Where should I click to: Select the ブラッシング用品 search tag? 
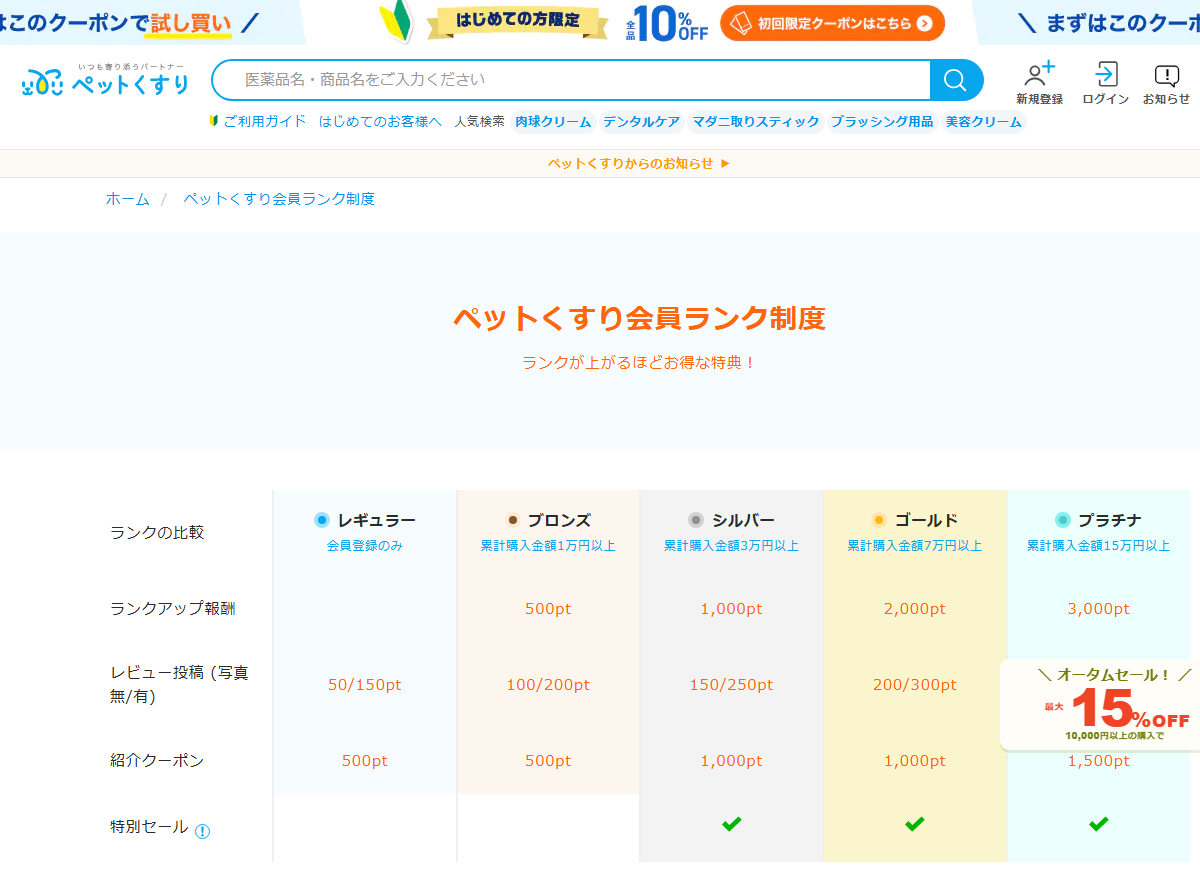tap(882, 122)
